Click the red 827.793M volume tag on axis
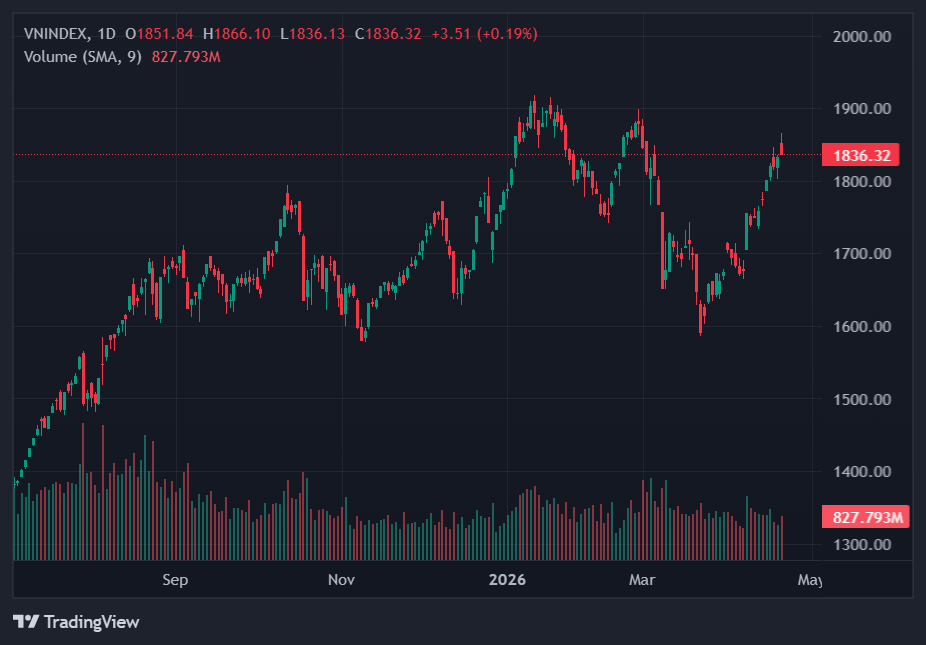 tap(866, 517)
